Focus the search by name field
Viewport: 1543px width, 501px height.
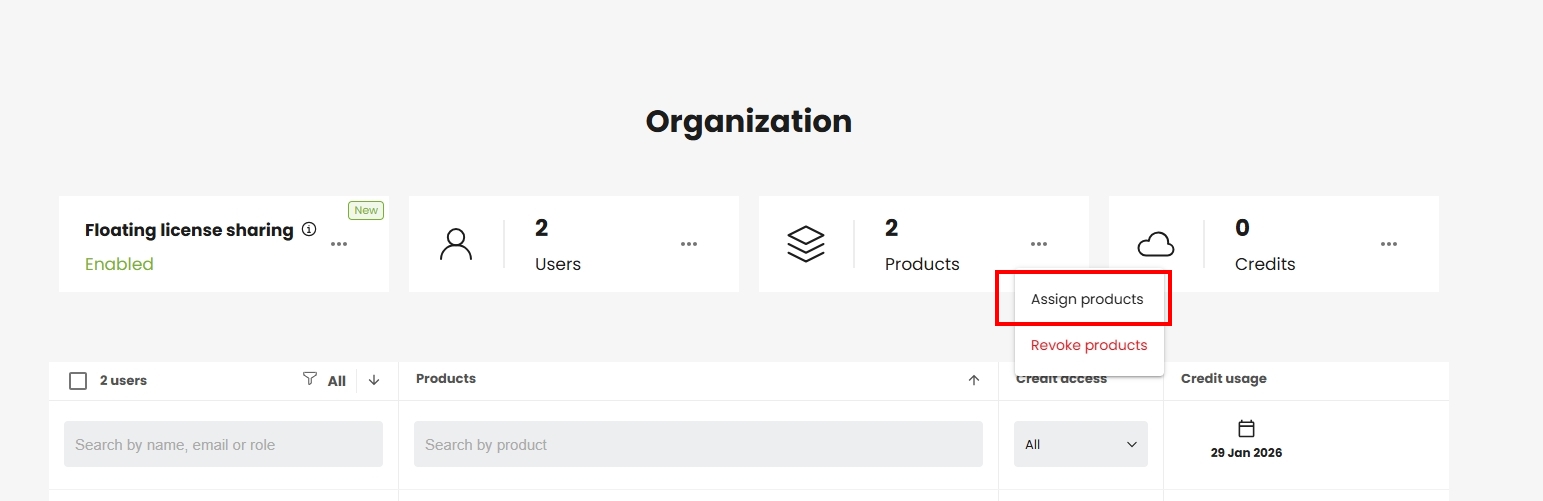tap(223, 444)
